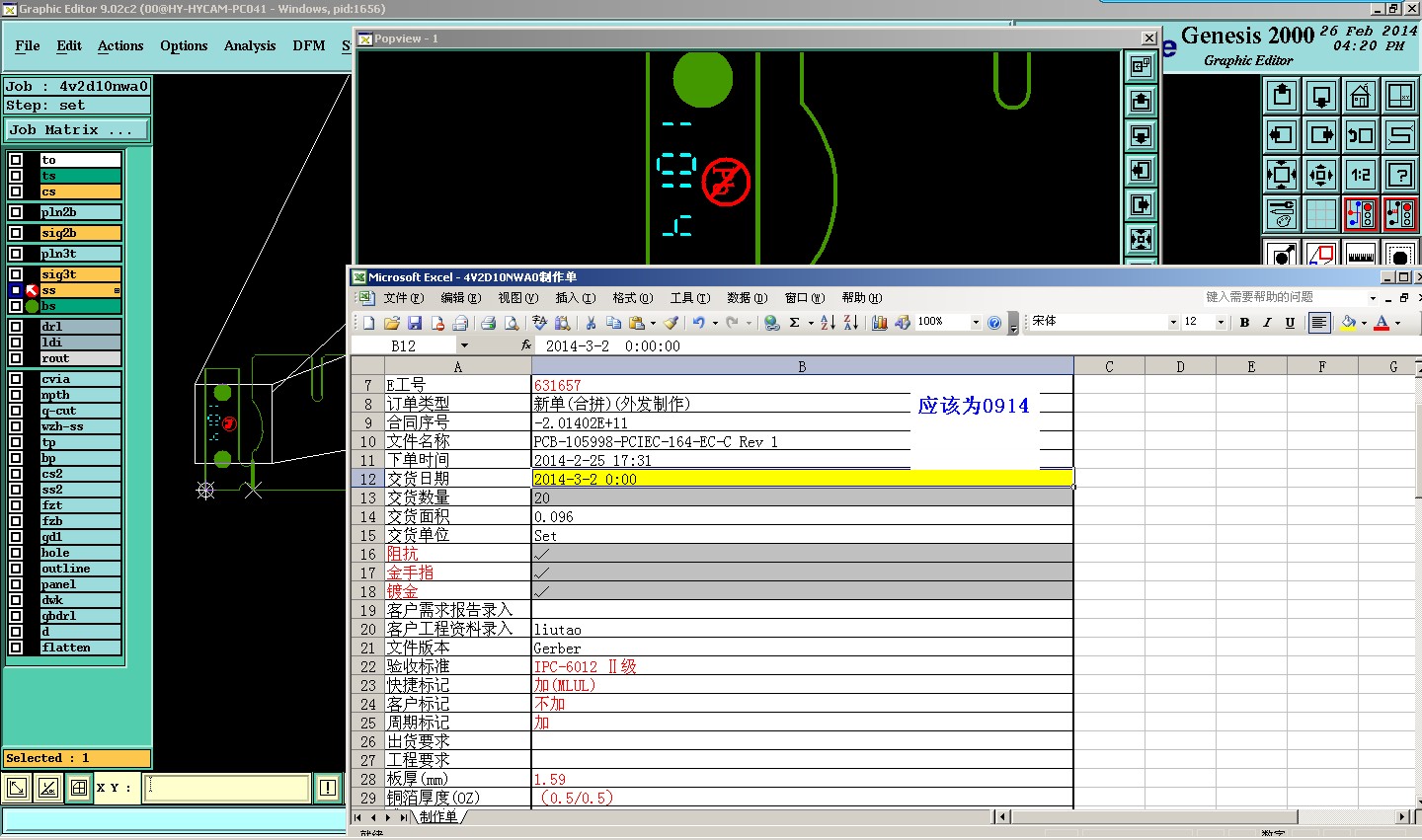Click the font color red A swatch
Viewport: 1422px width, 840px height.
1382,323
